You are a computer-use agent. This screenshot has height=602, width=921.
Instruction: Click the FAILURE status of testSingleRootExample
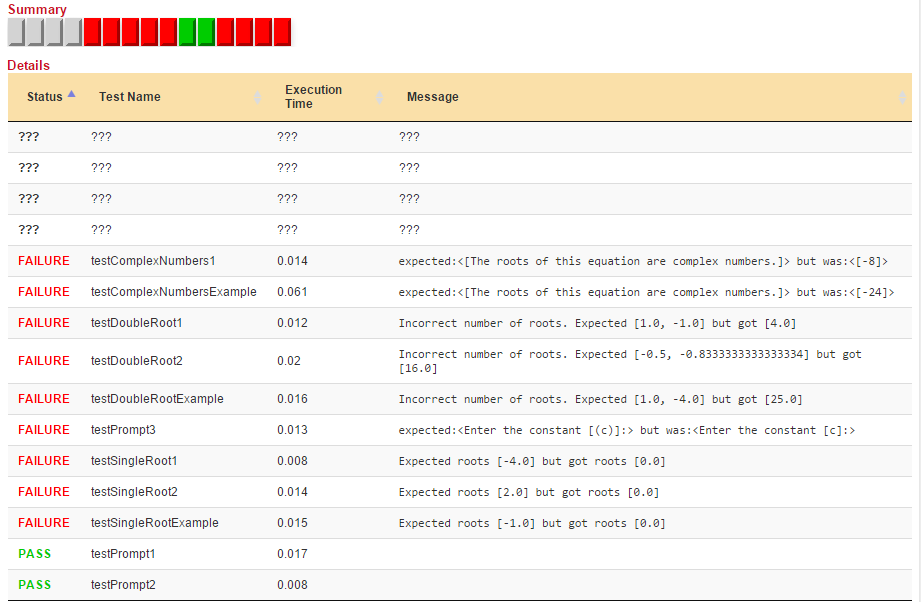(x=44, y=523)
